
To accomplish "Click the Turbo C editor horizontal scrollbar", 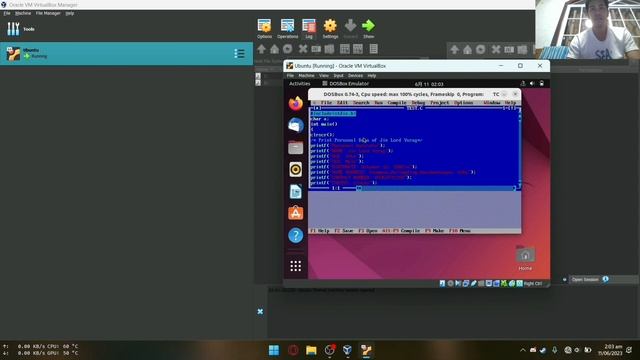I will (x=435, y=188).
